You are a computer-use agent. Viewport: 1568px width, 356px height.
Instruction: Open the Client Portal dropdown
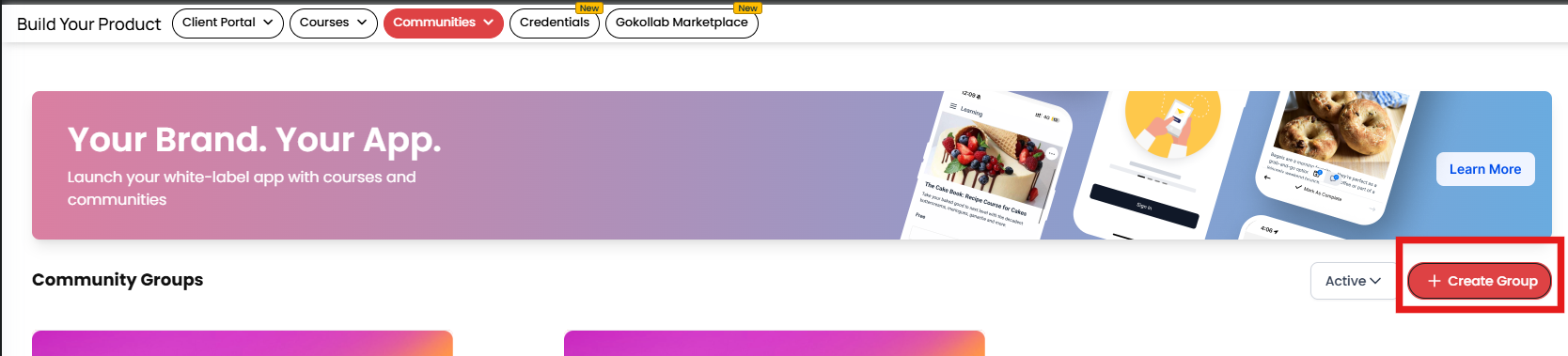(x=227, y=23)
